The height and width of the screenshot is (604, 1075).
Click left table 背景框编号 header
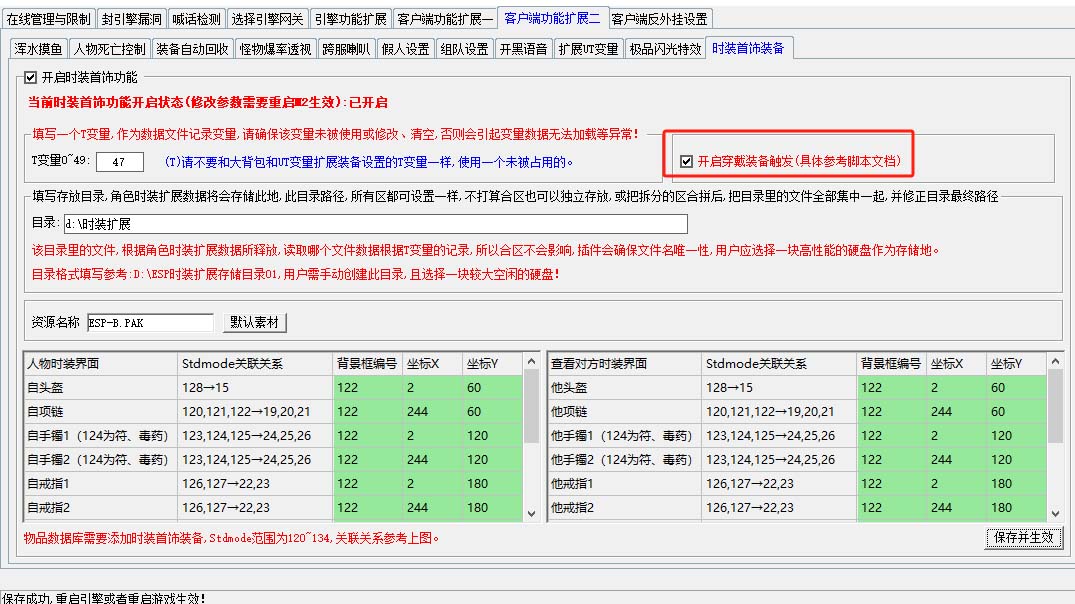point(367,363)
